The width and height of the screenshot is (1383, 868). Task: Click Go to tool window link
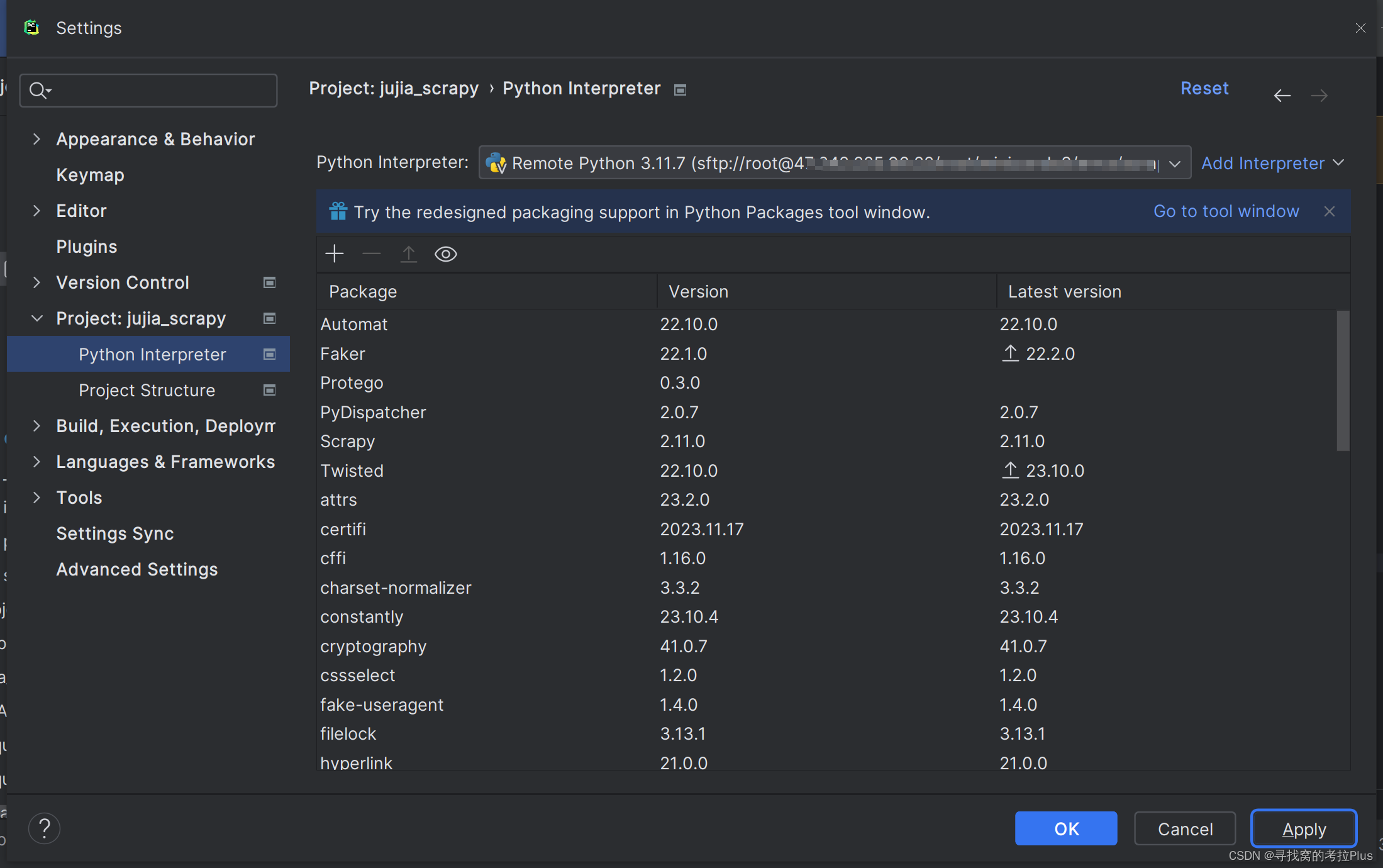click(x=1226, y=211)
